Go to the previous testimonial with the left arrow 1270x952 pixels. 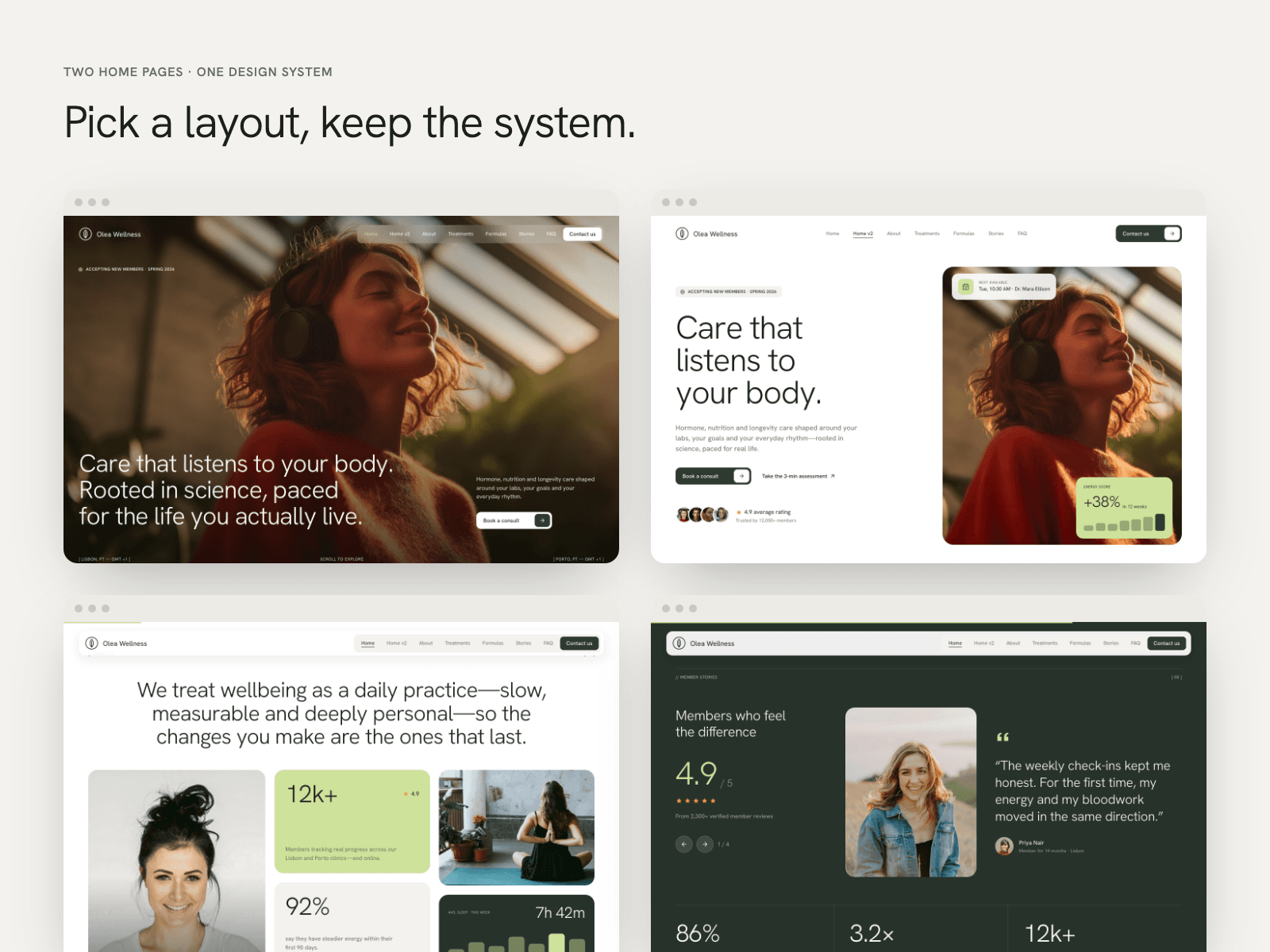point(684,844)
